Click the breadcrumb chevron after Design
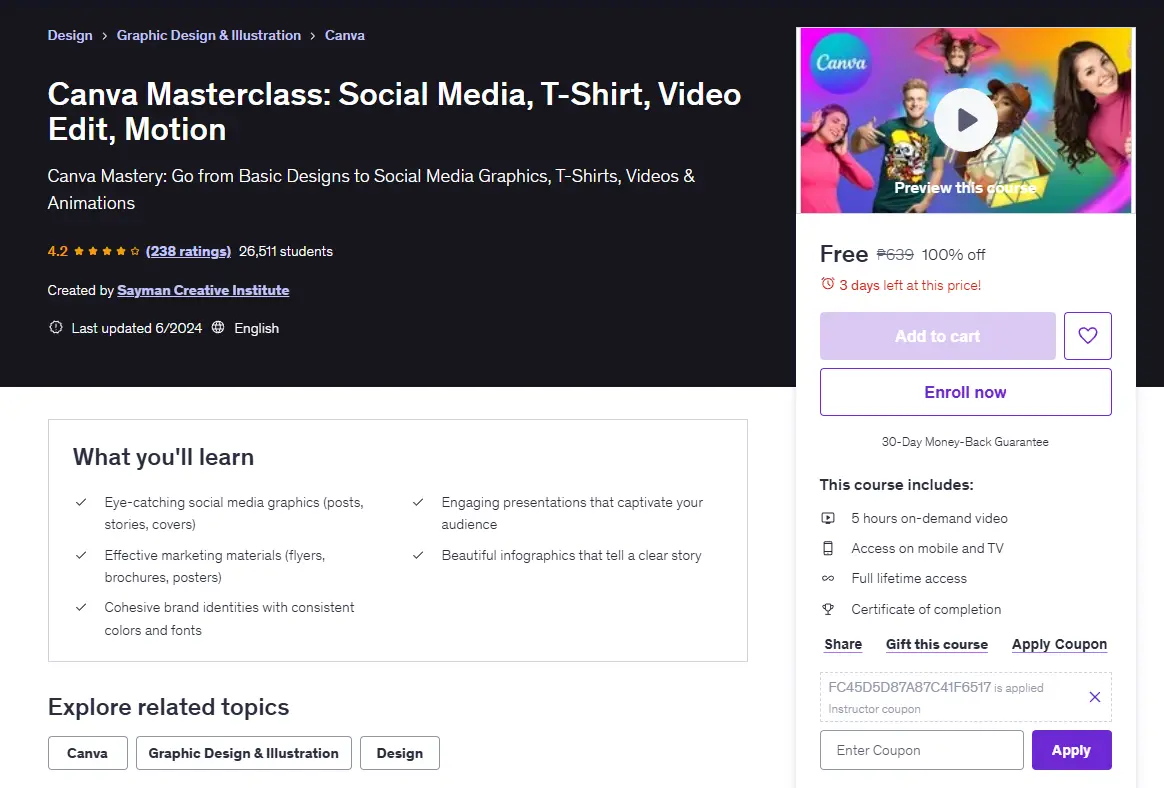 click(105, 36)
